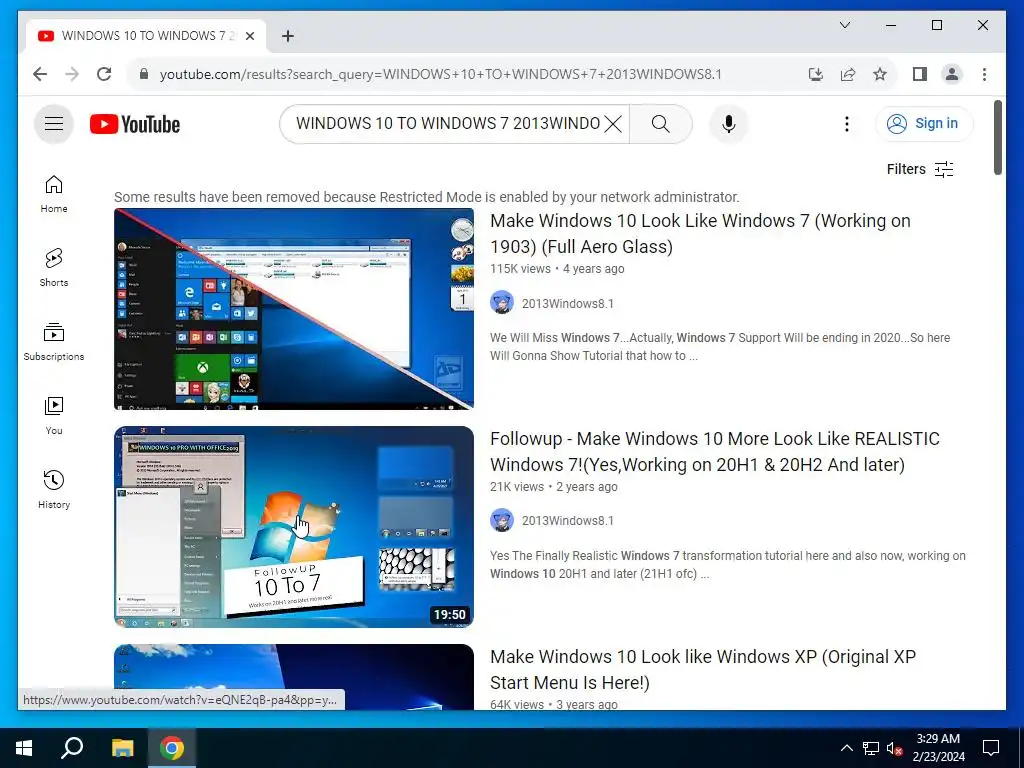Go forward in Chrome
Viewport: 1024px width, 768px height.
72,74
